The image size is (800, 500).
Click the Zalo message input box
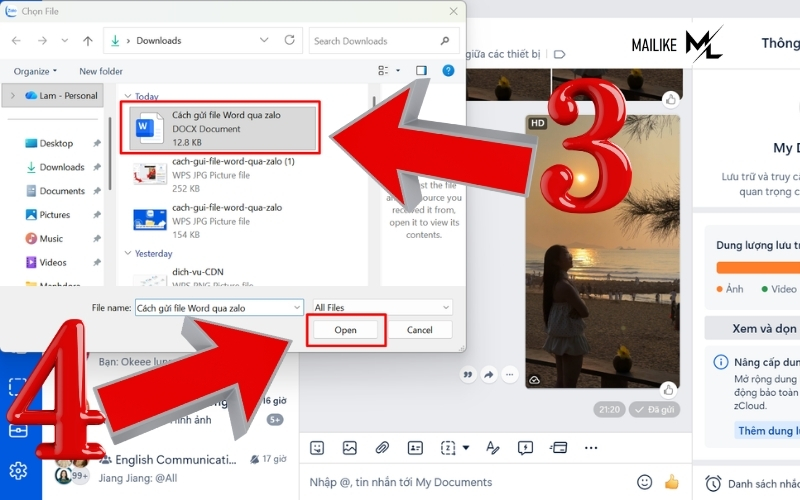click(x=467, y=482)
